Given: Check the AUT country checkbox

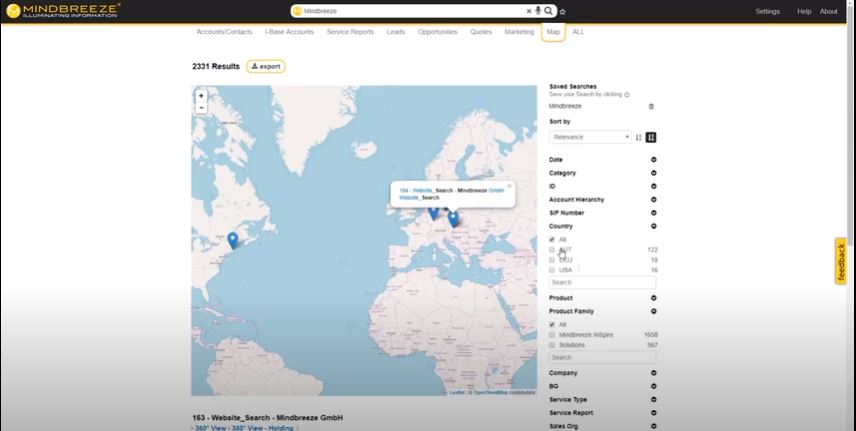Looking at the screenshot, I should [x=552, y=250].
